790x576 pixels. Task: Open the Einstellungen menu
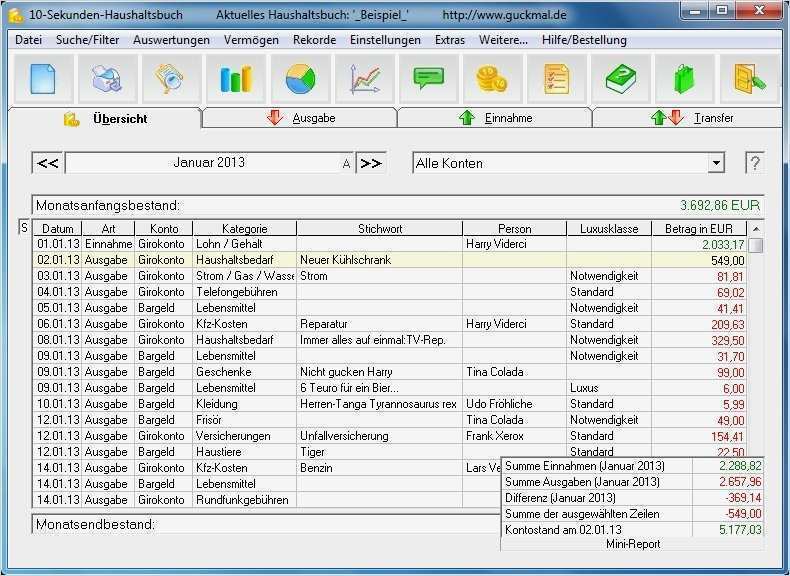tap(385, 40)
